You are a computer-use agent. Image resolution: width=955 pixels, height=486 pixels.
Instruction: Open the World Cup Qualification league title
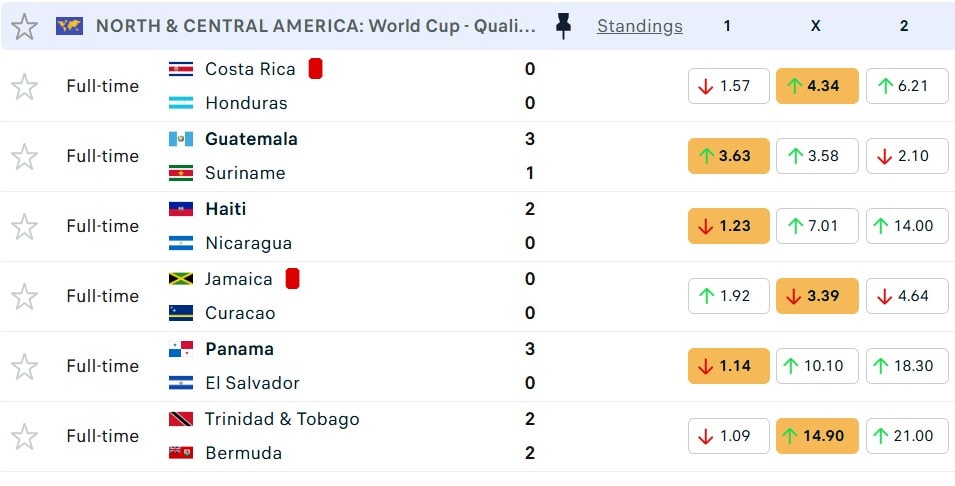click(x=315, y=27)
